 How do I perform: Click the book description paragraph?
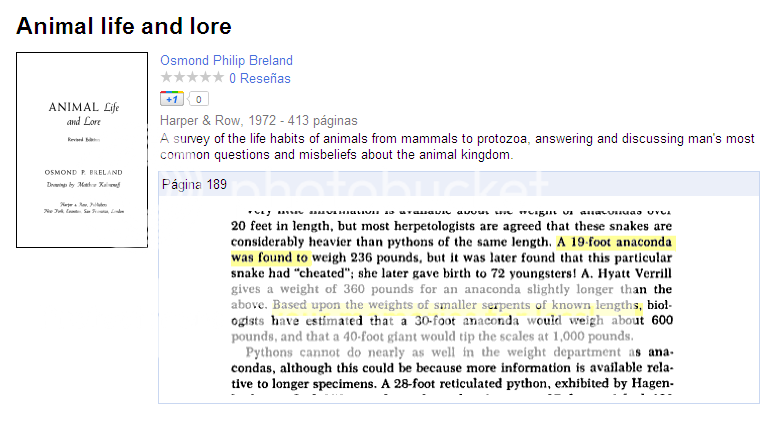click(457, 147)
